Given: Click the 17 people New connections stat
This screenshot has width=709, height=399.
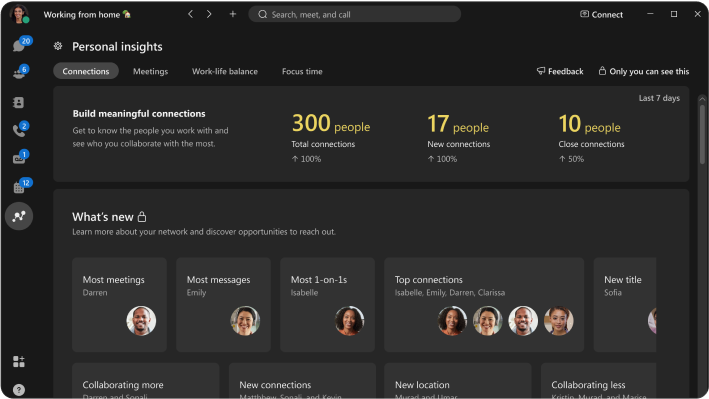Looking at the screenshot, I should tap(458, 138).
